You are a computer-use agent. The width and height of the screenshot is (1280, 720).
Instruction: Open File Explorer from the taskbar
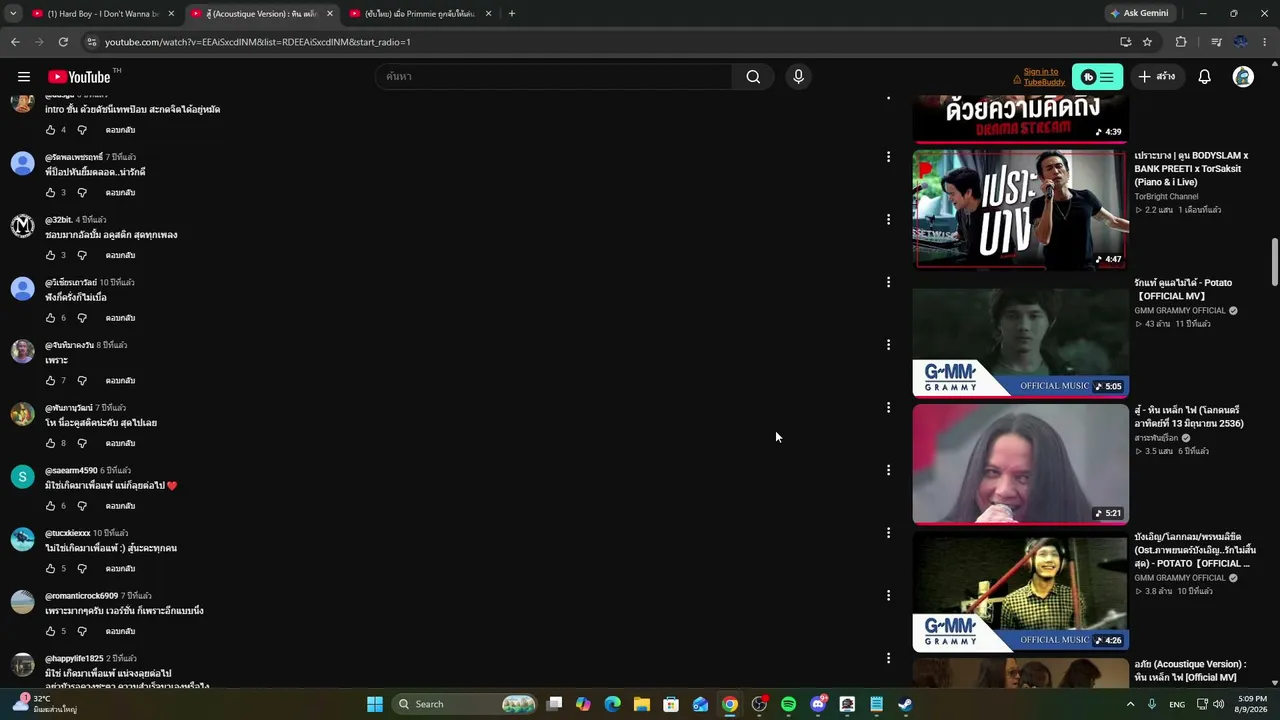click(642, 704)
